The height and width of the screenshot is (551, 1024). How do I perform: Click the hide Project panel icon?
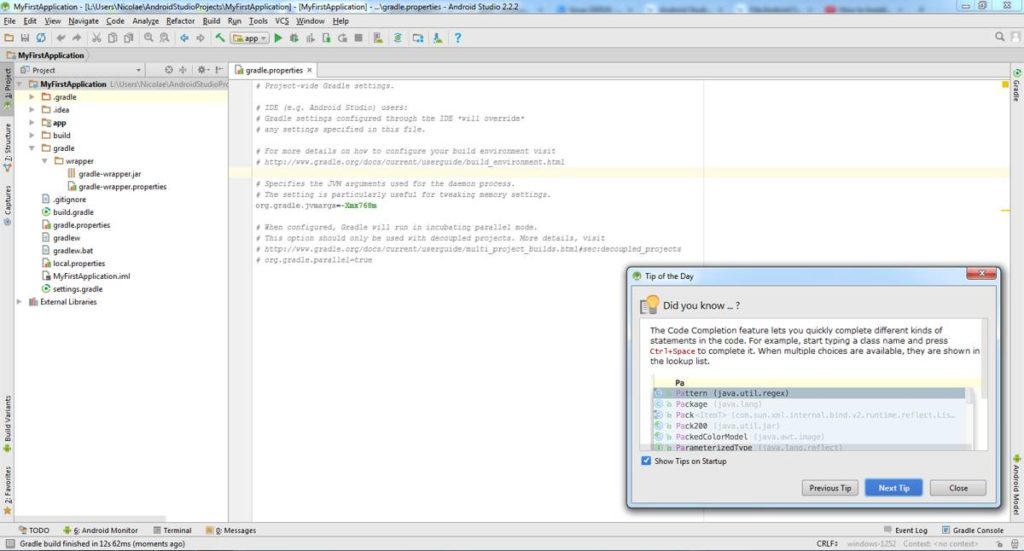tap(219, 70)
